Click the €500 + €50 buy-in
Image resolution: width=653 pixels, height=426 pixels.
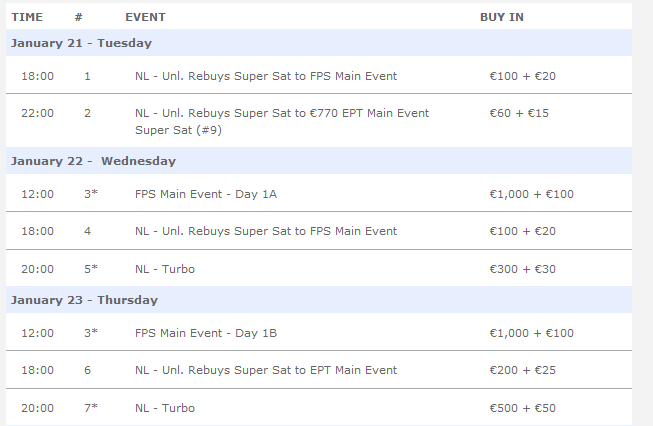tap(523, 408)
